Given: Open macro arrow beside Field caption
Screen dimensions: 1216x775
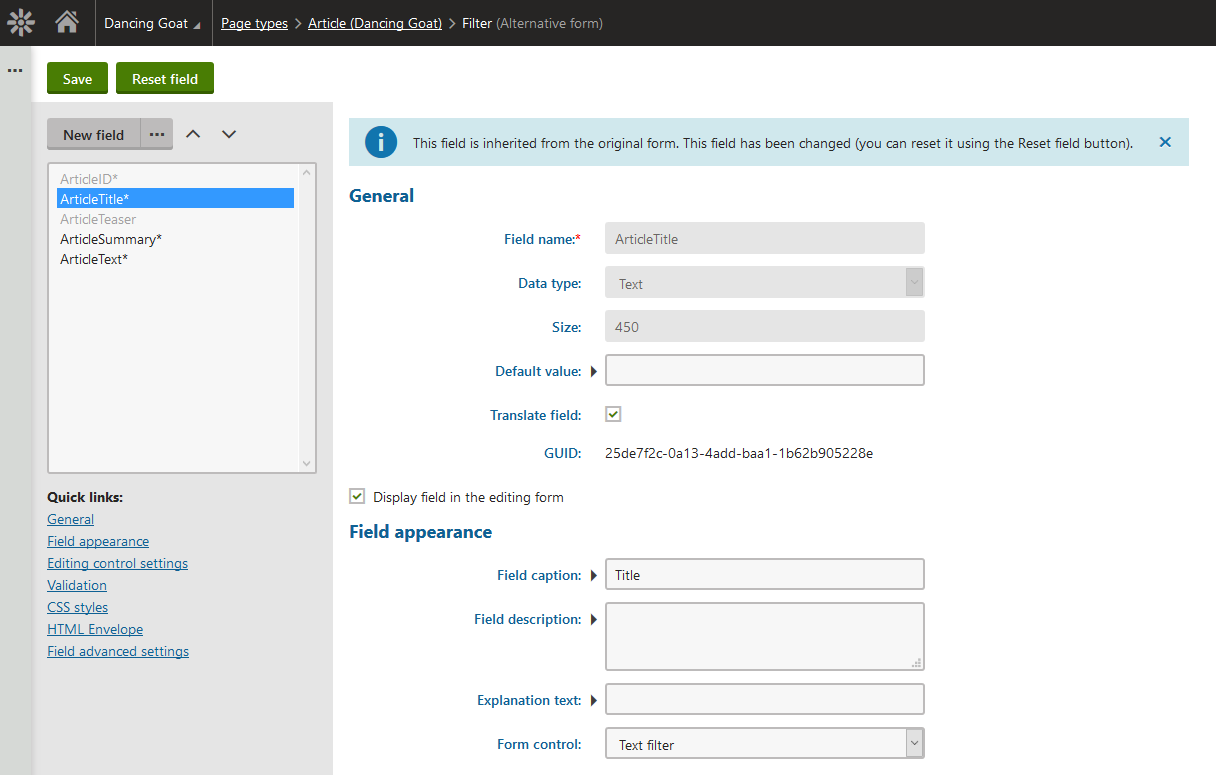Looking at the screenshot, I should coord(593,575).
